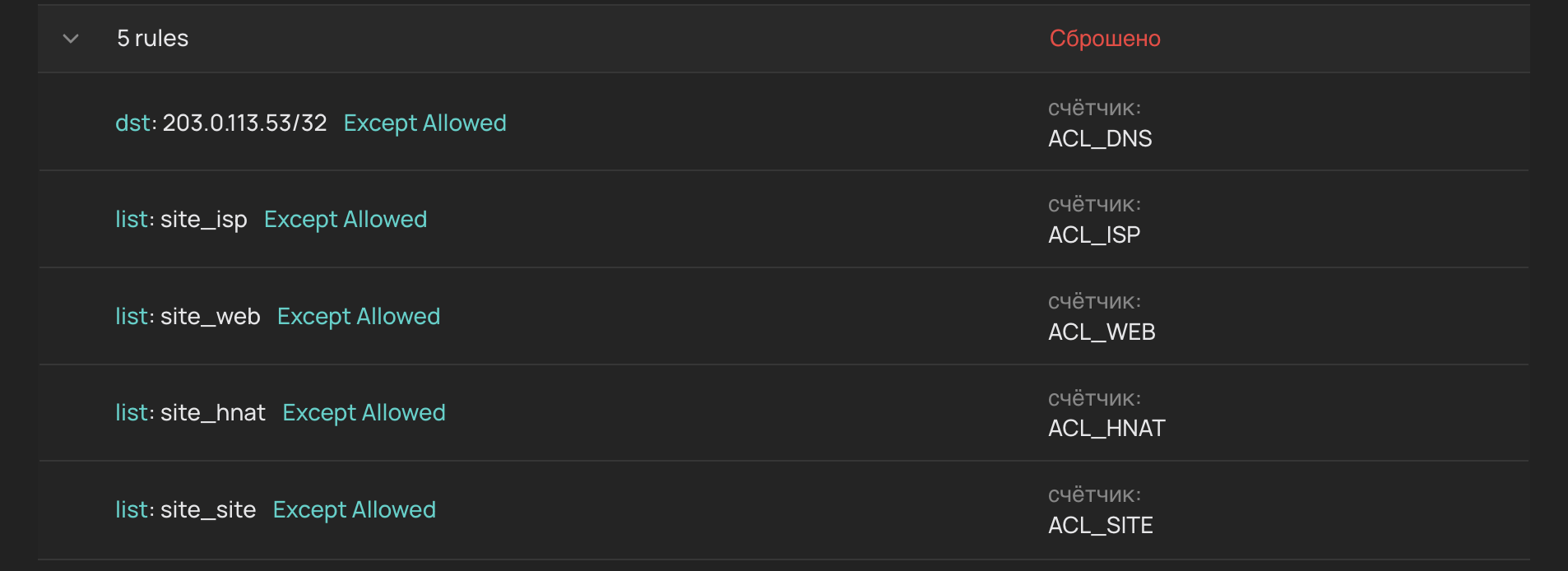
Task: Select list: site_web rule
Action: click(188, 317)
